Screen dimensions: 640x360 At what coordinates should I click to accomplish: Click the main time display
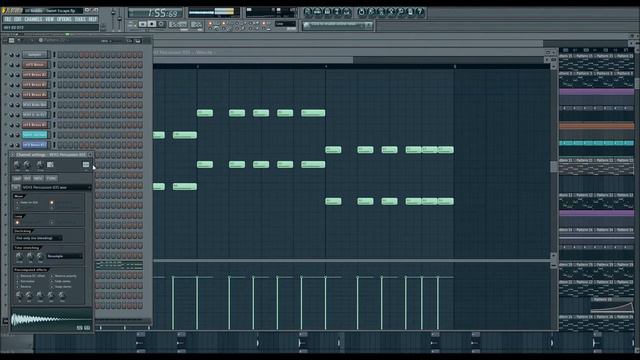pyautogui.click(x=156, y=13)
